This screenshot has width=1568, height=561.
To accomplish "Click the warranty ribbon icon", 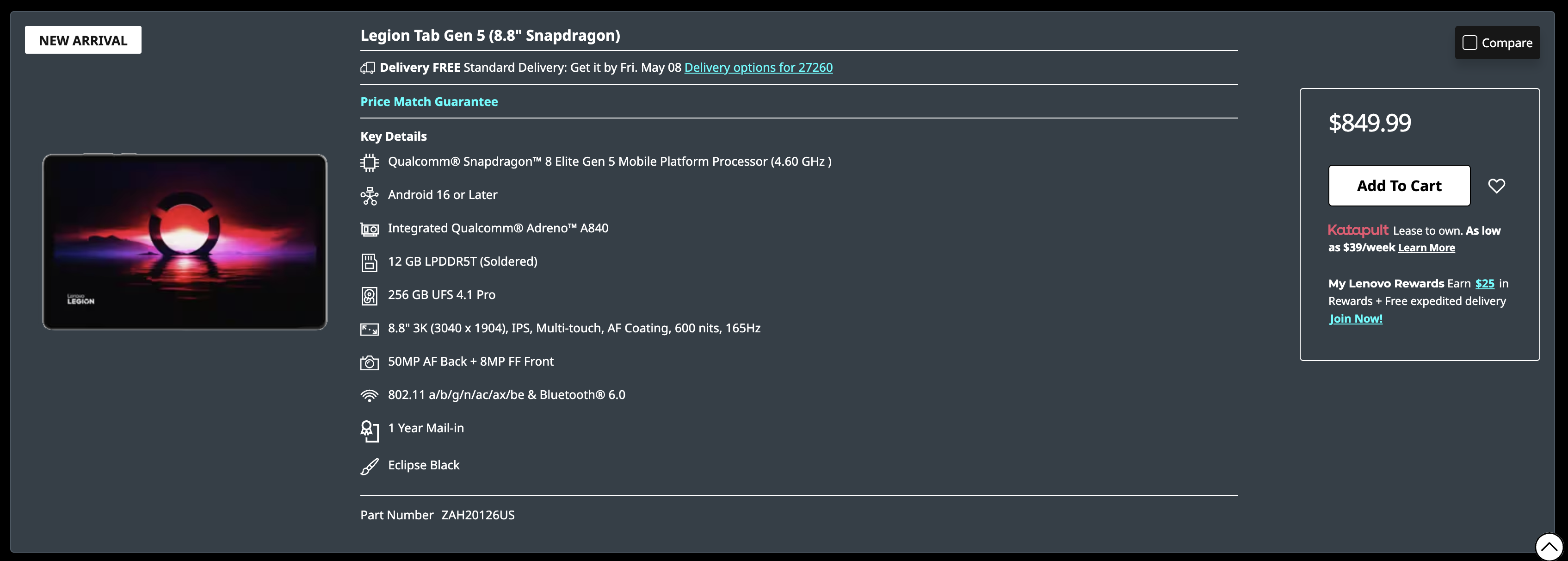I will (369, 430).
